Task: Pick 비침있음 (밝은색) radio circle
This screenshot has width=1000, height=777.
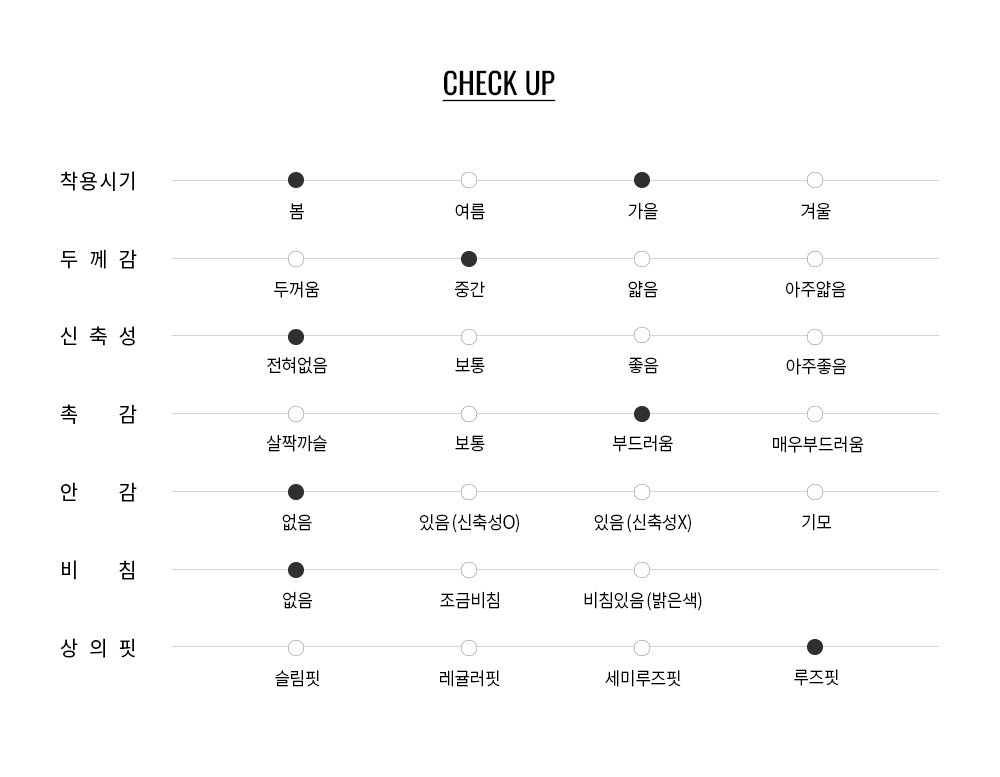Action: [642, 570]
